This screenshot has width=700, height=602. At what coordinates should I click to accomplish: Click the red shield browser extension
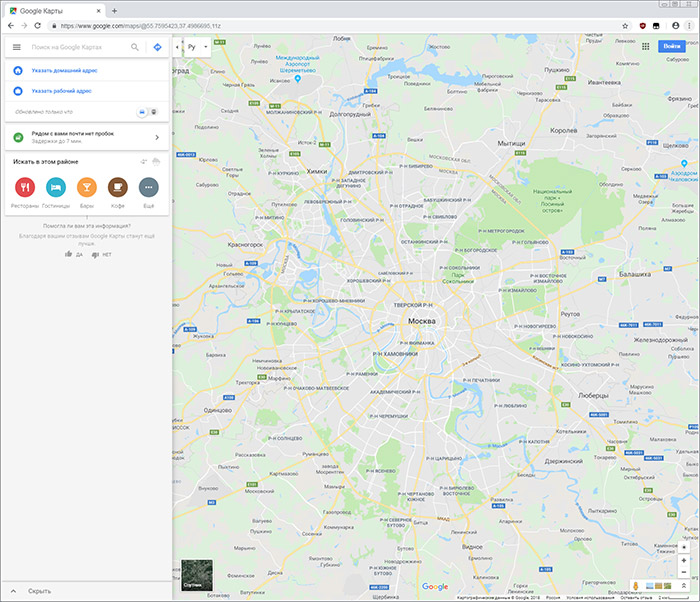click(642, 26)
